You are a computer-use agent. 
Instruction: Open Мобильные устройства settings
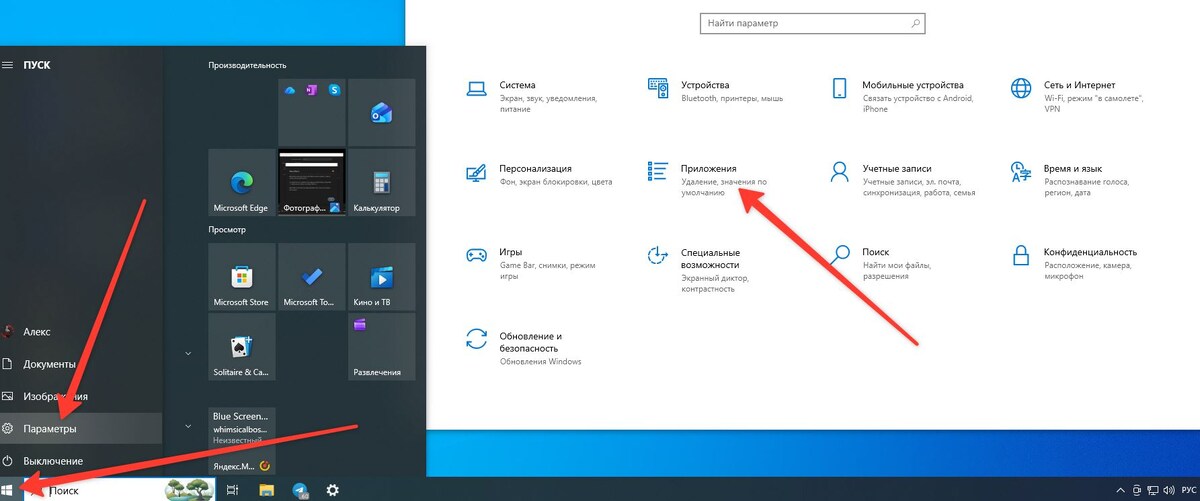[899, 96]
